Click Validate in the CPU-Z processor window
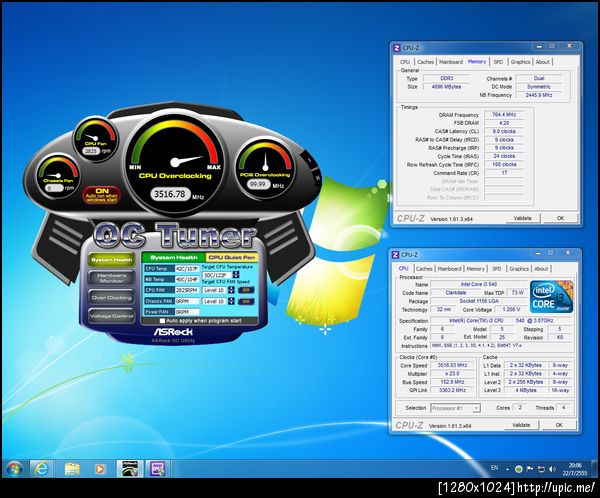 [x=521, y=427]
